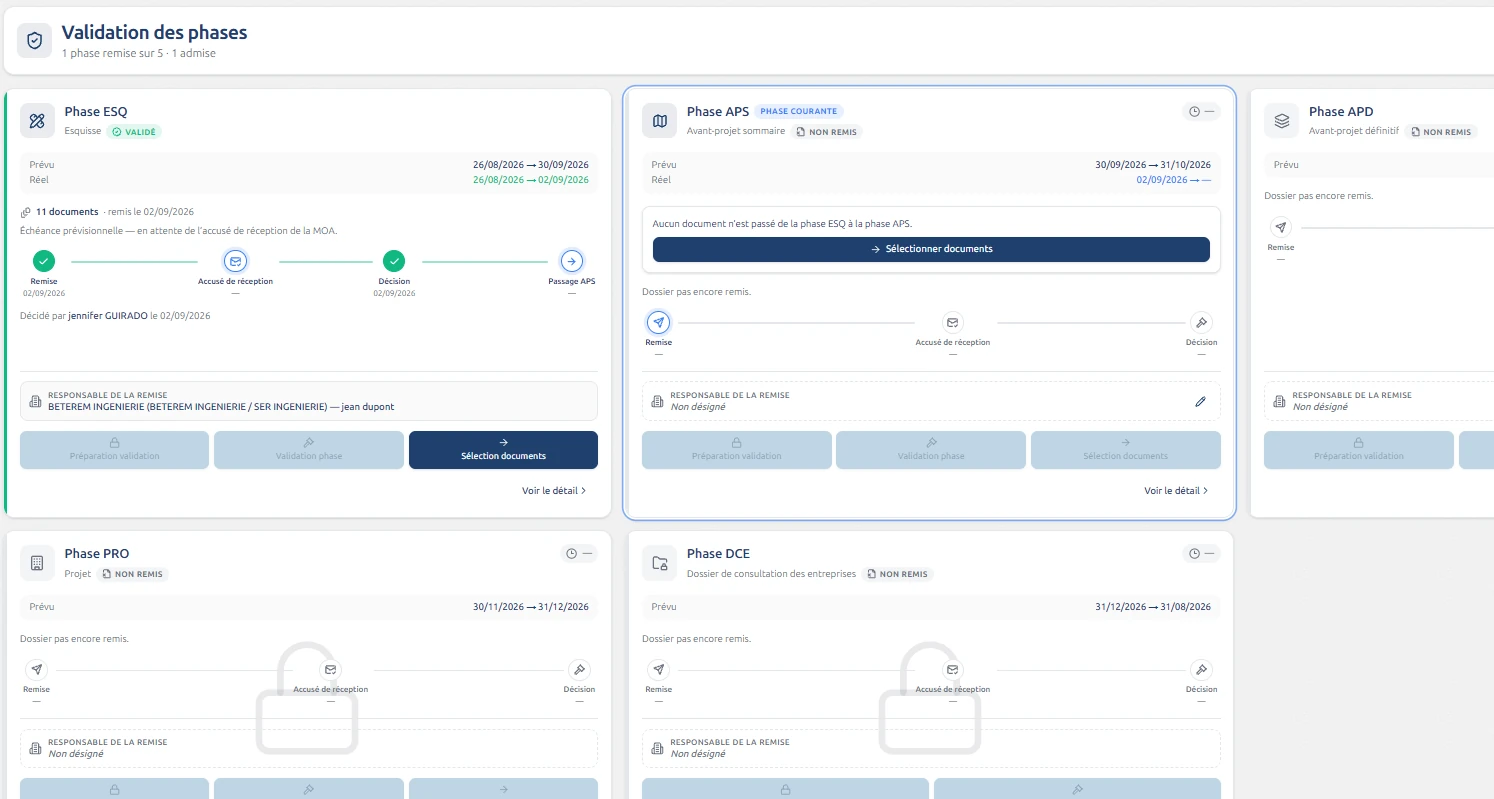Click the DCE Remise paper-plane step icon

tap(658, 669)
